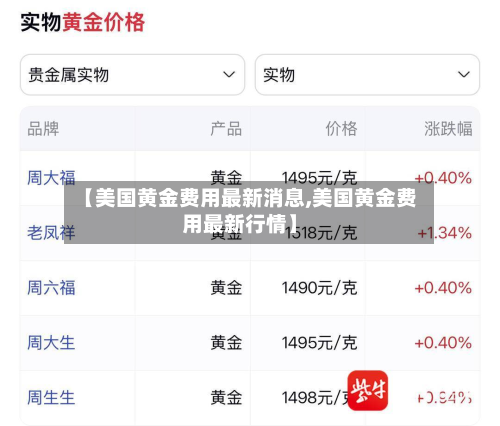Viewport: 500px width, 426px height.
Task: Open the 周六福 brand link
Action: (x=51, y=288)
